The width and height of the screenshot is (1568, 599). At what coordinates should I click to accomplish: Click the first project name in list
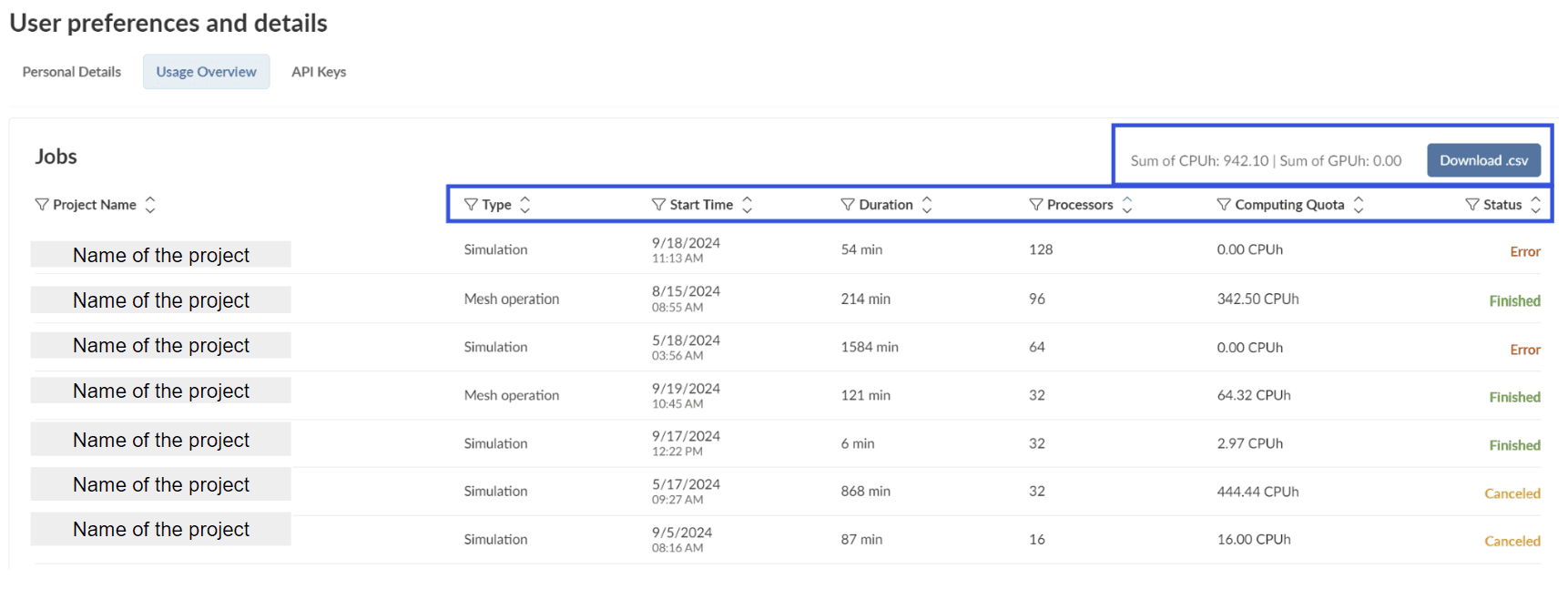161,255
